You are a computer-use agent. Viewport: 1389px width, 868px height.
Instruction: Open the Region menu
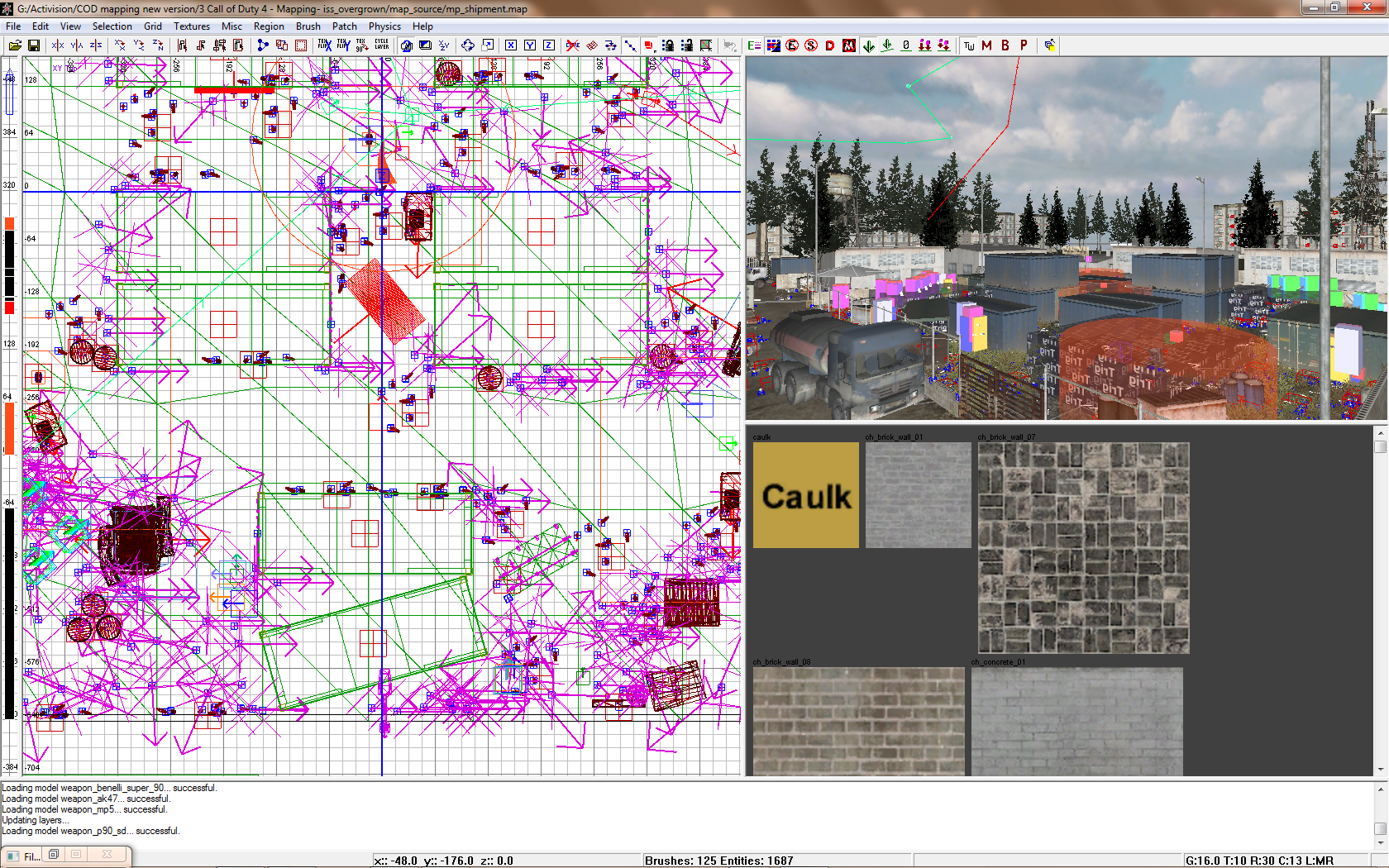(269, 26)
